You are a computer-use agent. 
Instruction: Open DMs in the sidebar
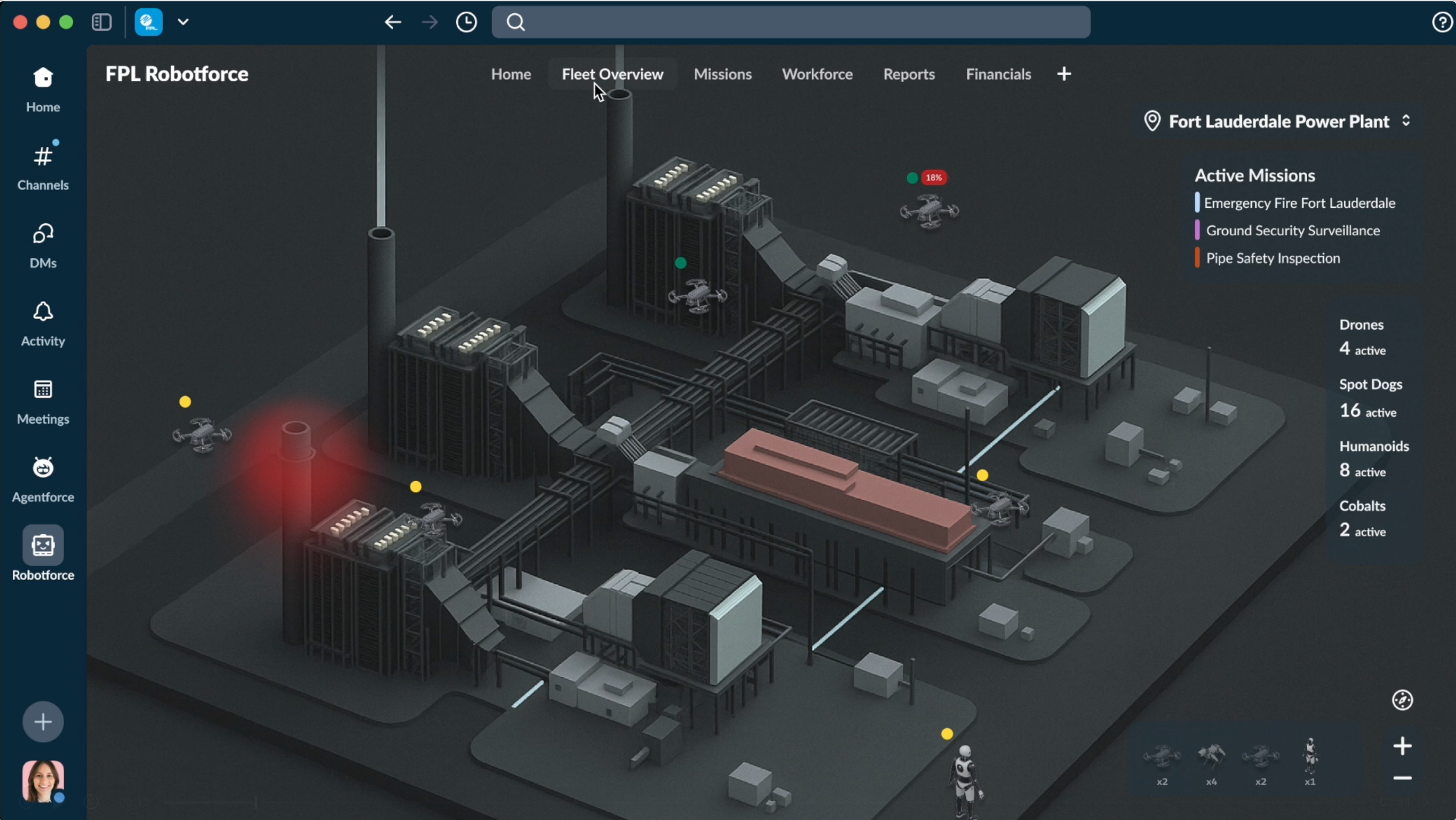point(43,246)
